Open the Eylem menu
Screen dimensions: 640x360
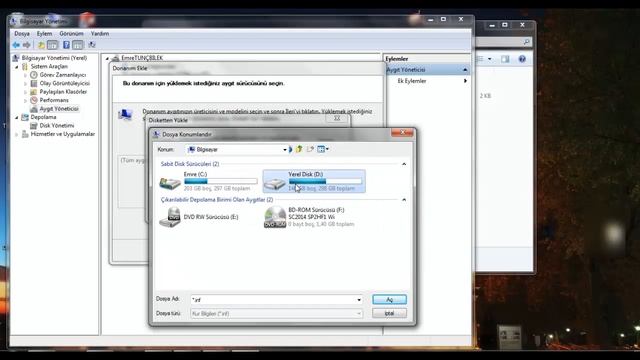coord(44,33)
